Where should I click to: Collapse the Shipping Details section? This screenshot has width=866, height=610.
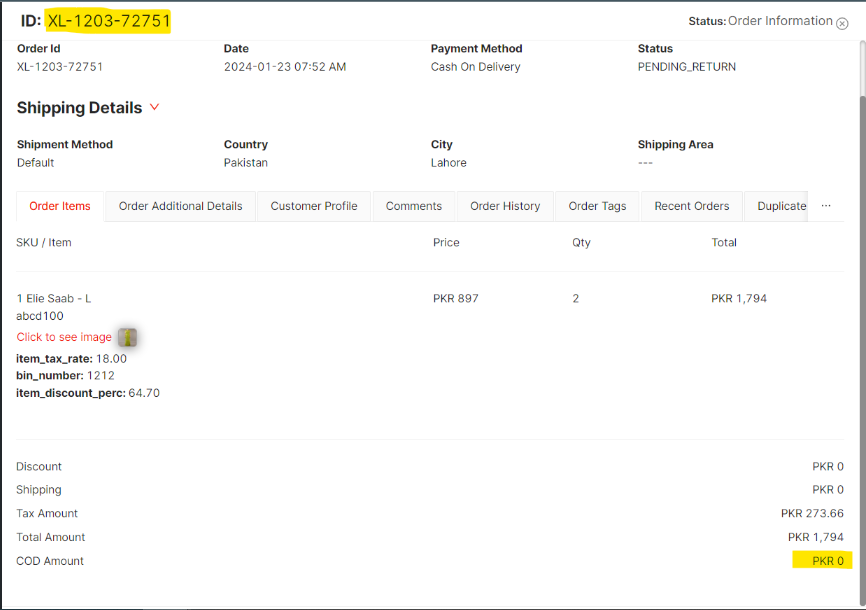click(154, 107)
